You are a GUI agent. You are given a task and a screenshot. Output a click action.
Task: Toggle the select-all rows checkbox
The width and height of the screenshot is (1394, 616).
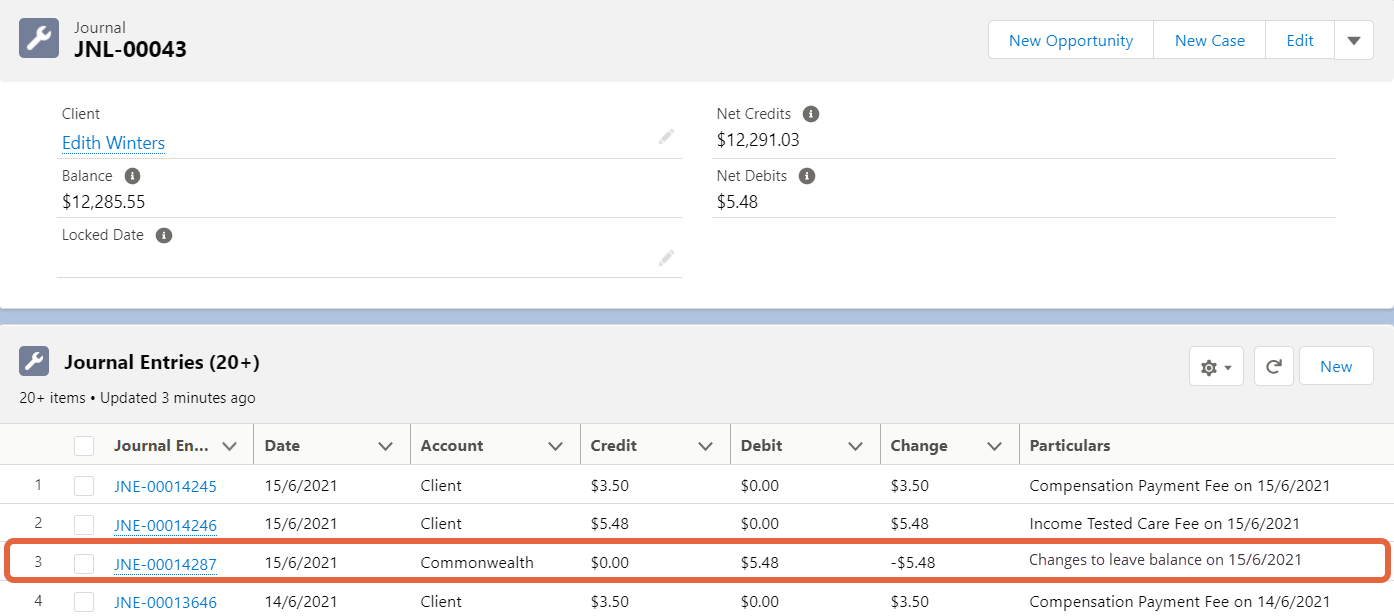click(x=84, y=446)
